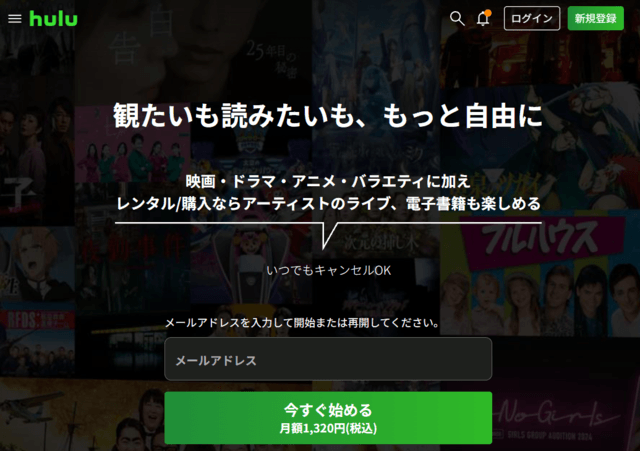The width and height of the screenshot is (640, 451).
Task: Click the 今すぐ始める green button
Action: click(x=328, y=418)
